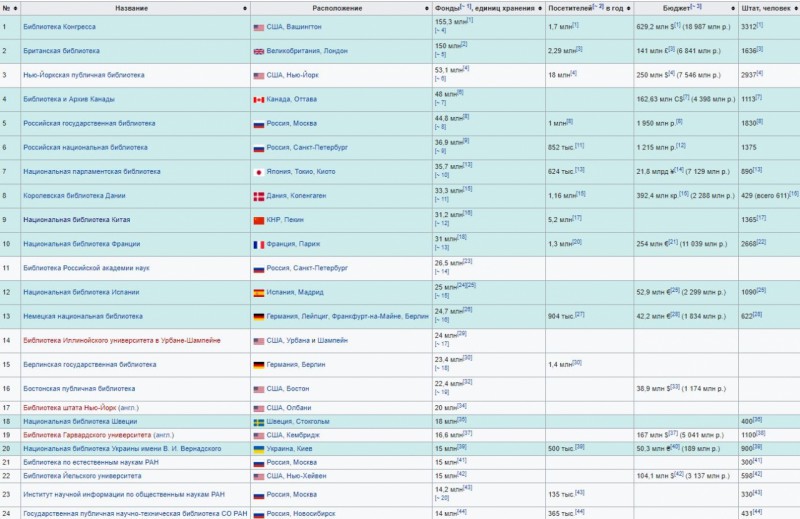This screenshot has width=800, height=519.
Task: Click the Denmark flag beside Дания, Копенгаген
Action: pyautogui.click(x=259, y=196)
